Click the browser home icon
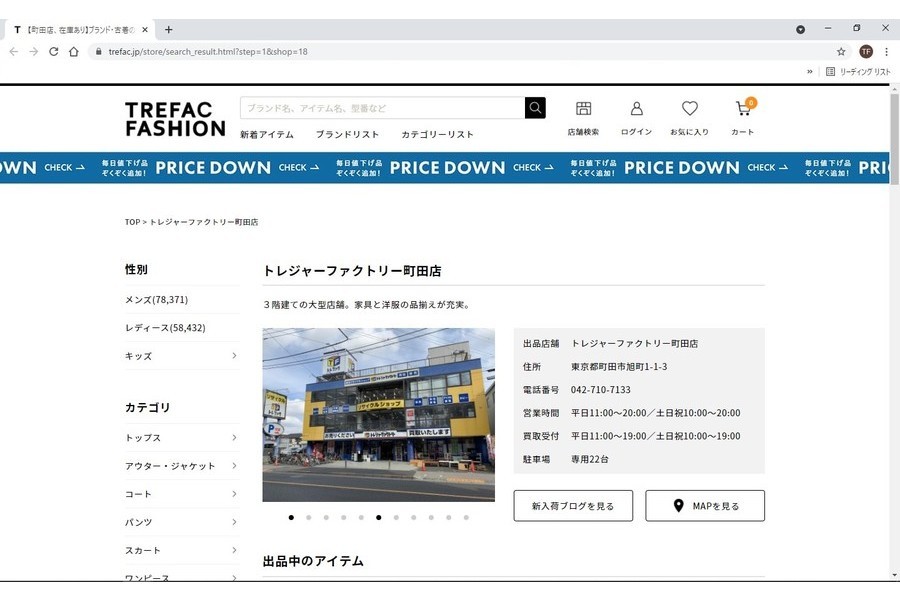This screenshot has height=601, width=900. (x=73, y=52)
